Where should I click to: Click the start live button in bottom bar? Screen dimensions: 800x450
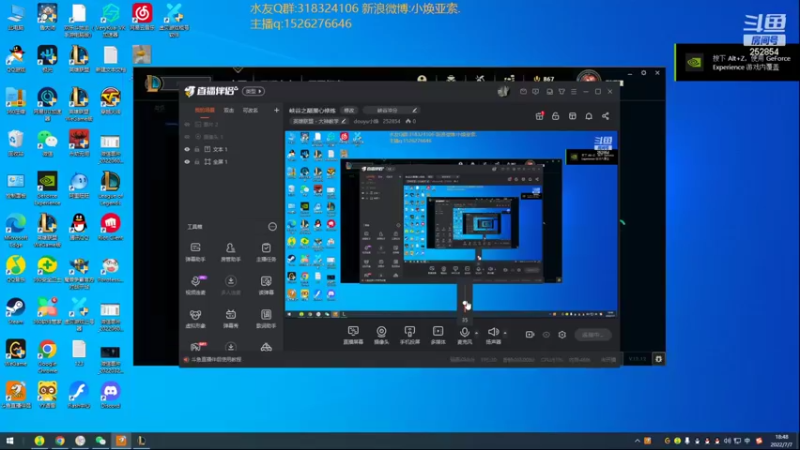(x=592, y=335)
